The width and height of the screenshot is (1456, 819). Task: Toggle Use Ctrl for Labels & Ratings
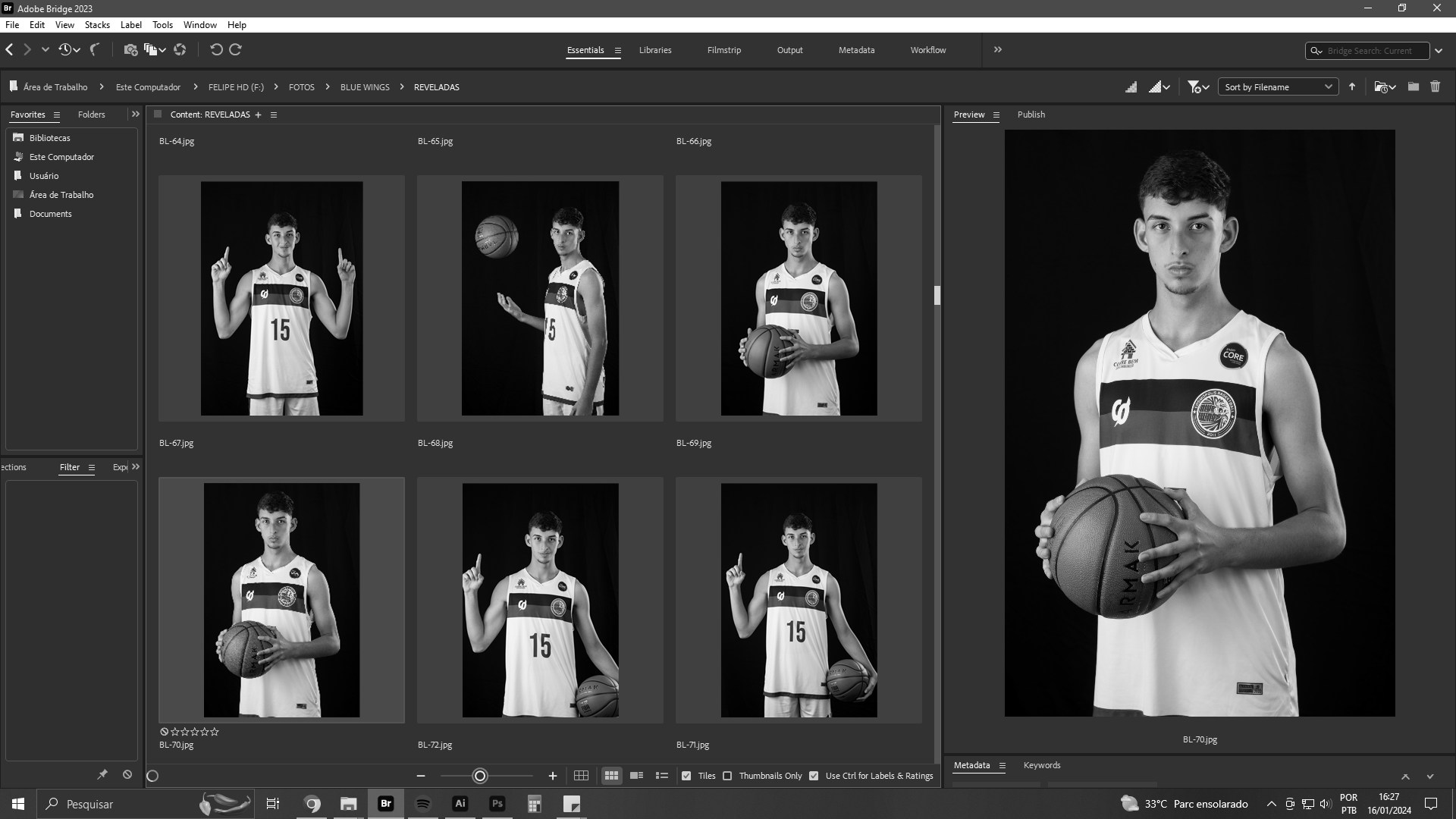[x=814, y=776]
